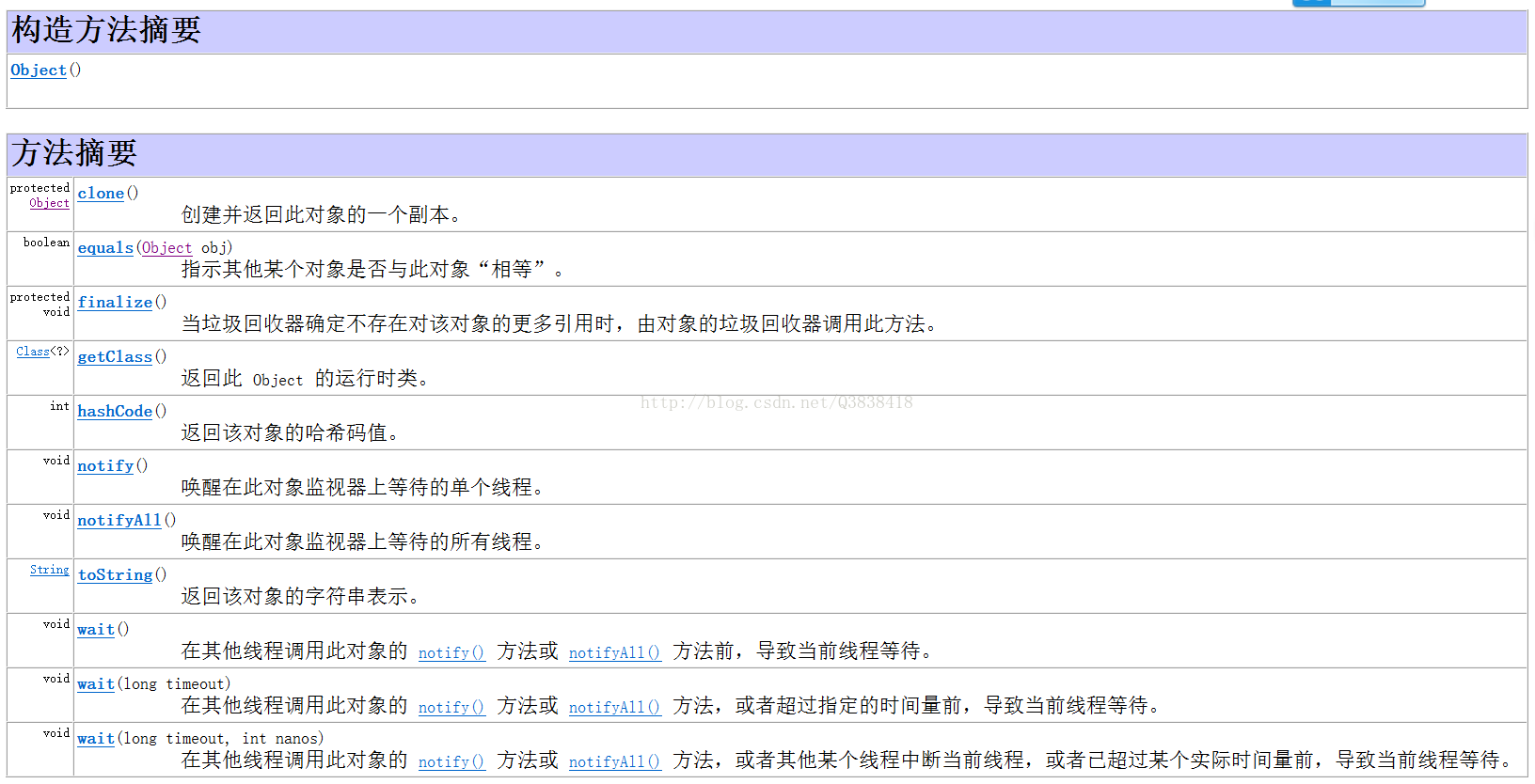Open the getClass() method link
1535x784 pixels.
click(115, 357)
